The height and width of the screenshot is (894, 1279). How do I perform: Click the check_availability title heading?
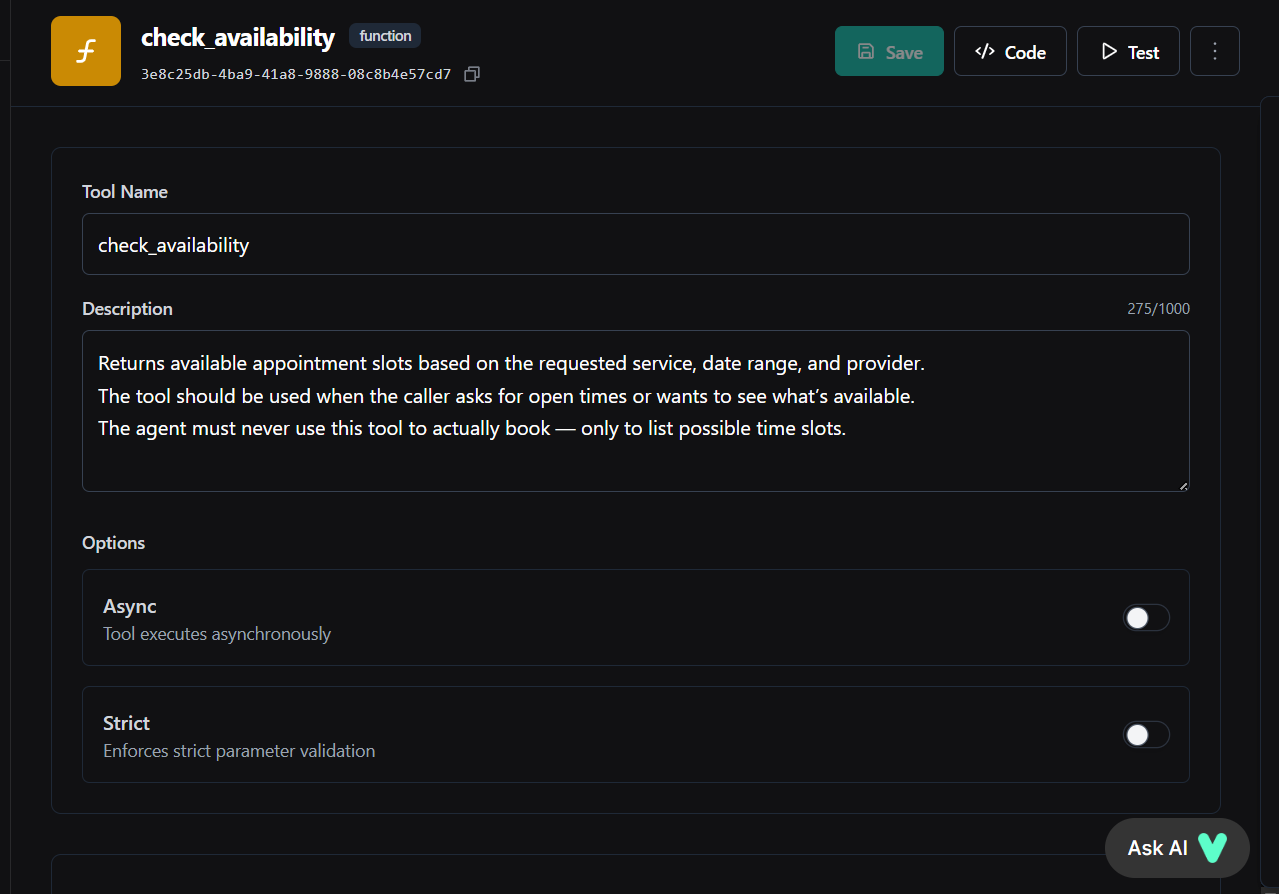(x=238, y=38)
